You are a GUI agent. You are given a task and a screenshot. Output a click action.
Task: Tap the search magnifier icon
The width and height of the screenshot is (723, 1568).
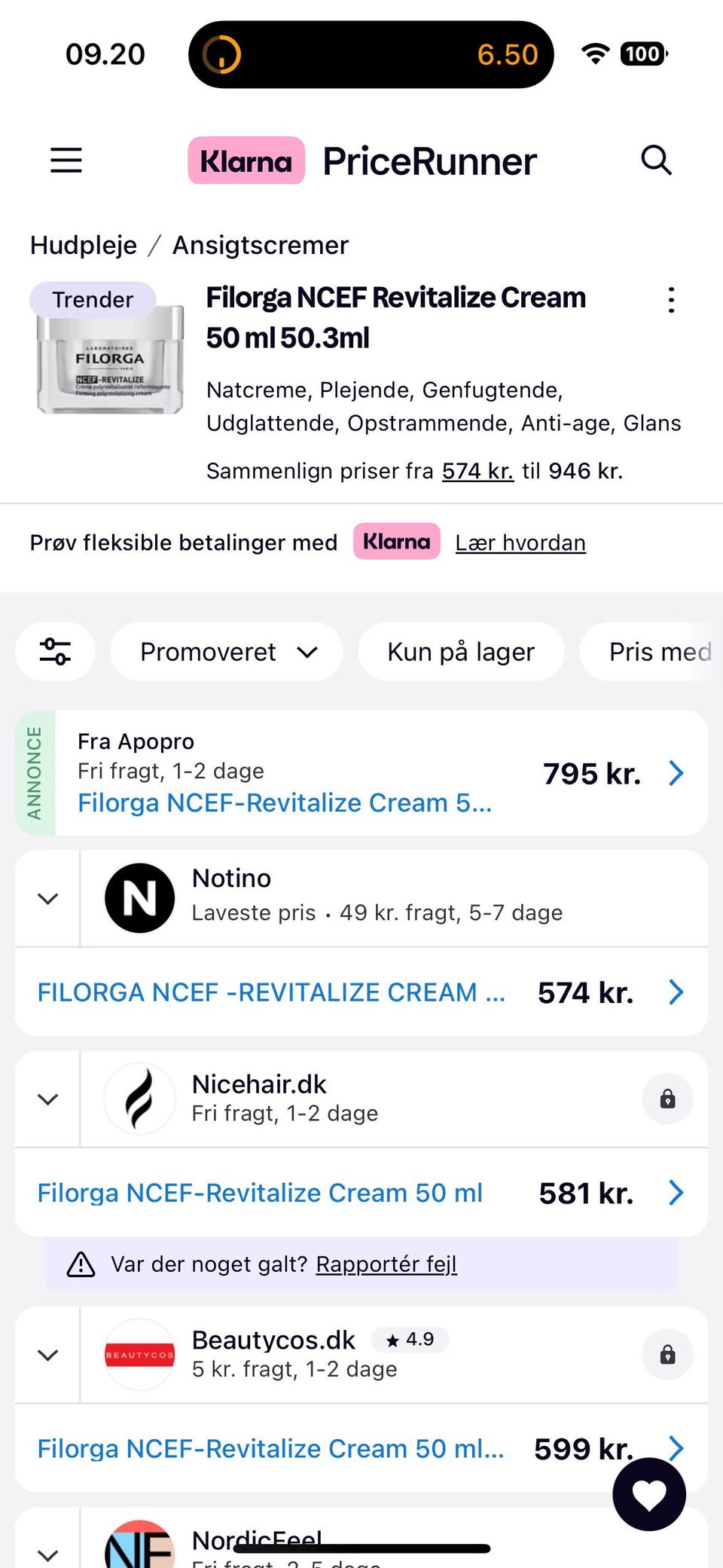pos(656,160)
